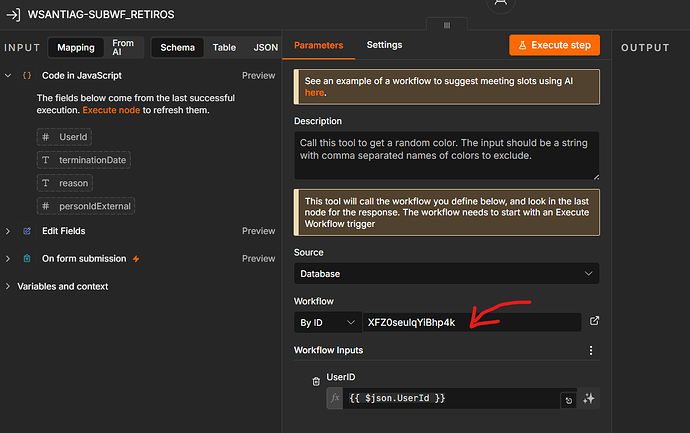Viewport: 690px width, 433px height.
Task: Click the On form submission node icon
Action: click(x=27, y=259)
